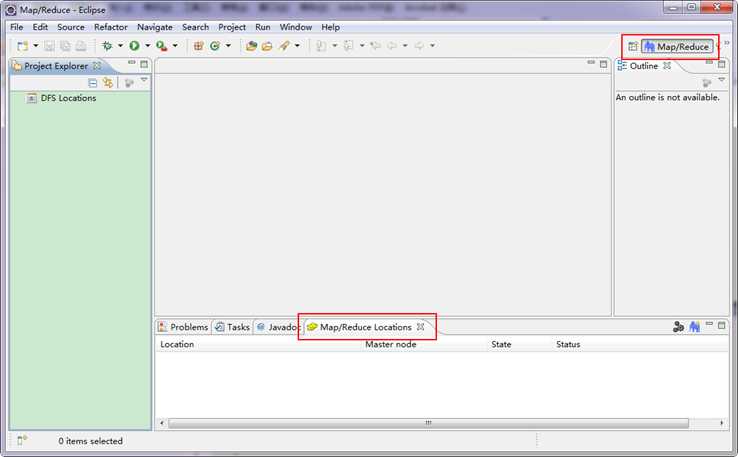The width and height of the screenshot is (738, 457).
Task: Open the Project menu
Action: click(232, 27)
